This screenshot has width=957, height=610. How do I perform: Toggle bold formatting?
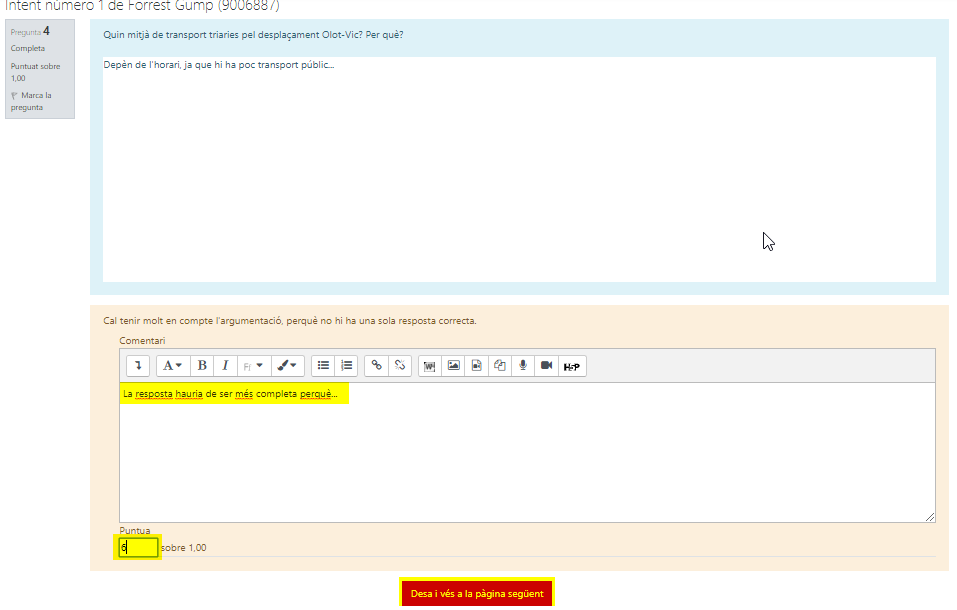tap(202, 366)
